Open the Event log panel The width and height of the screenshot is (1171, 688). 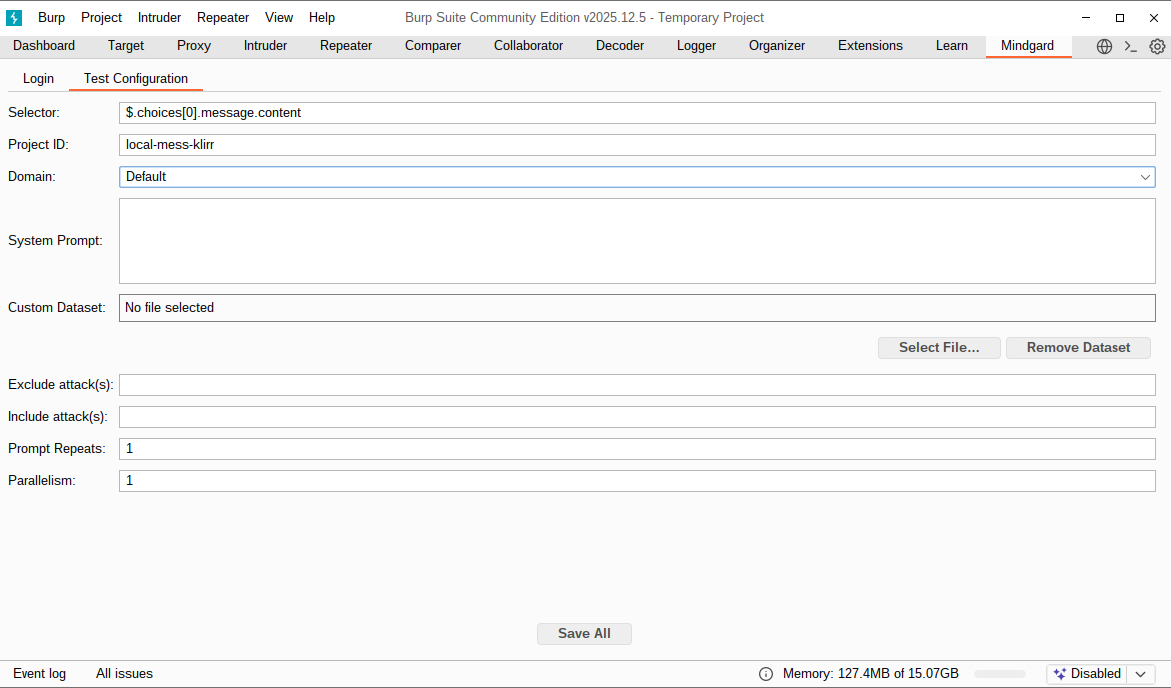(39, 674)
